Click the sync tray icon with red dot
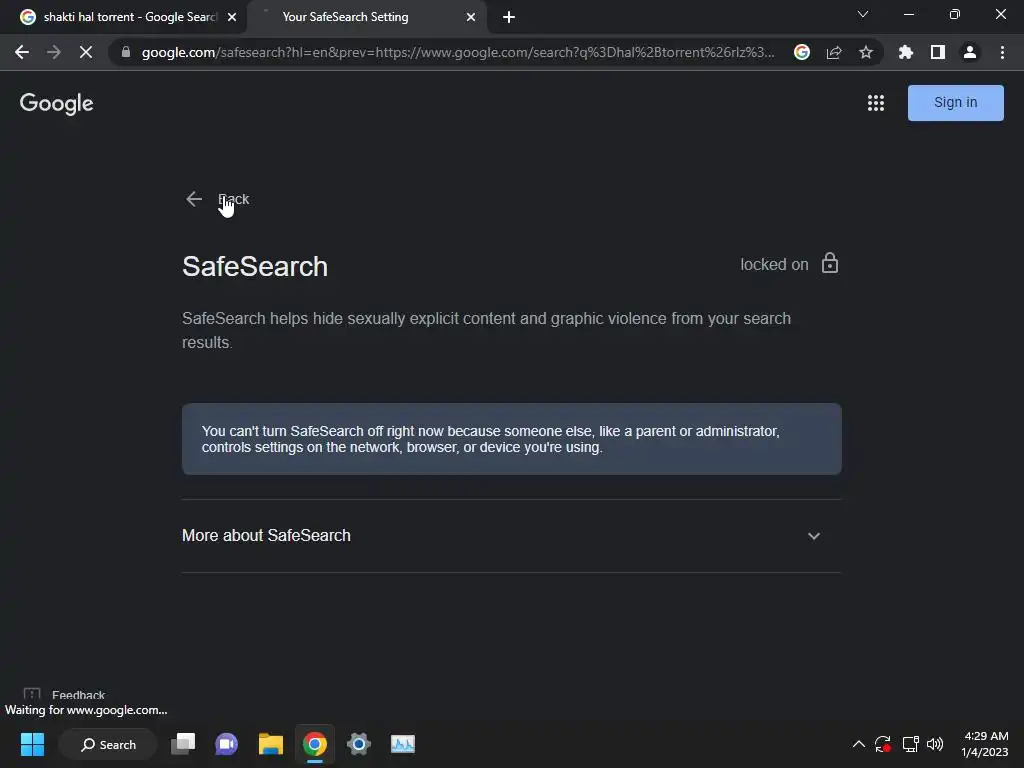This screenshot has height=768, width=1024. click(883, 744)
